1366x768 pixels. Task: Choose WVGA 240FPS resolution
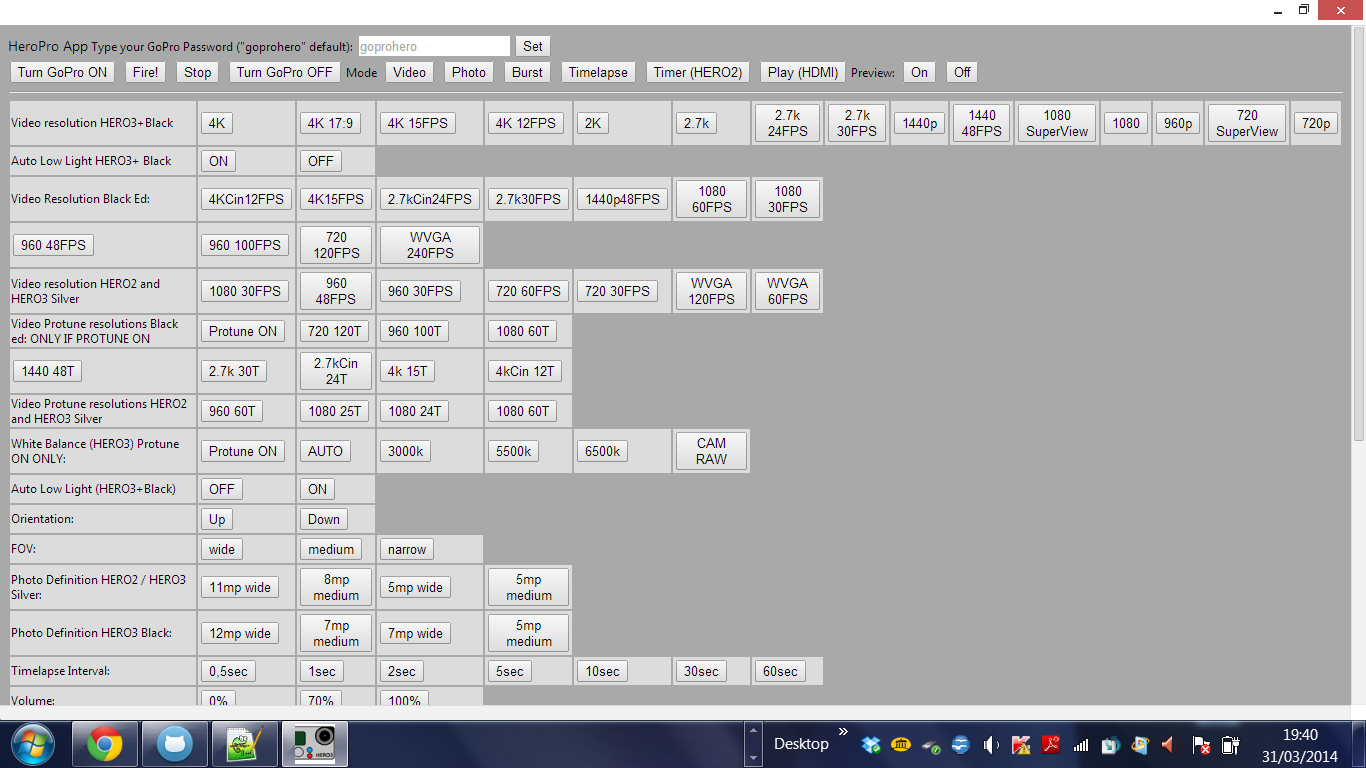coord(430,245)
